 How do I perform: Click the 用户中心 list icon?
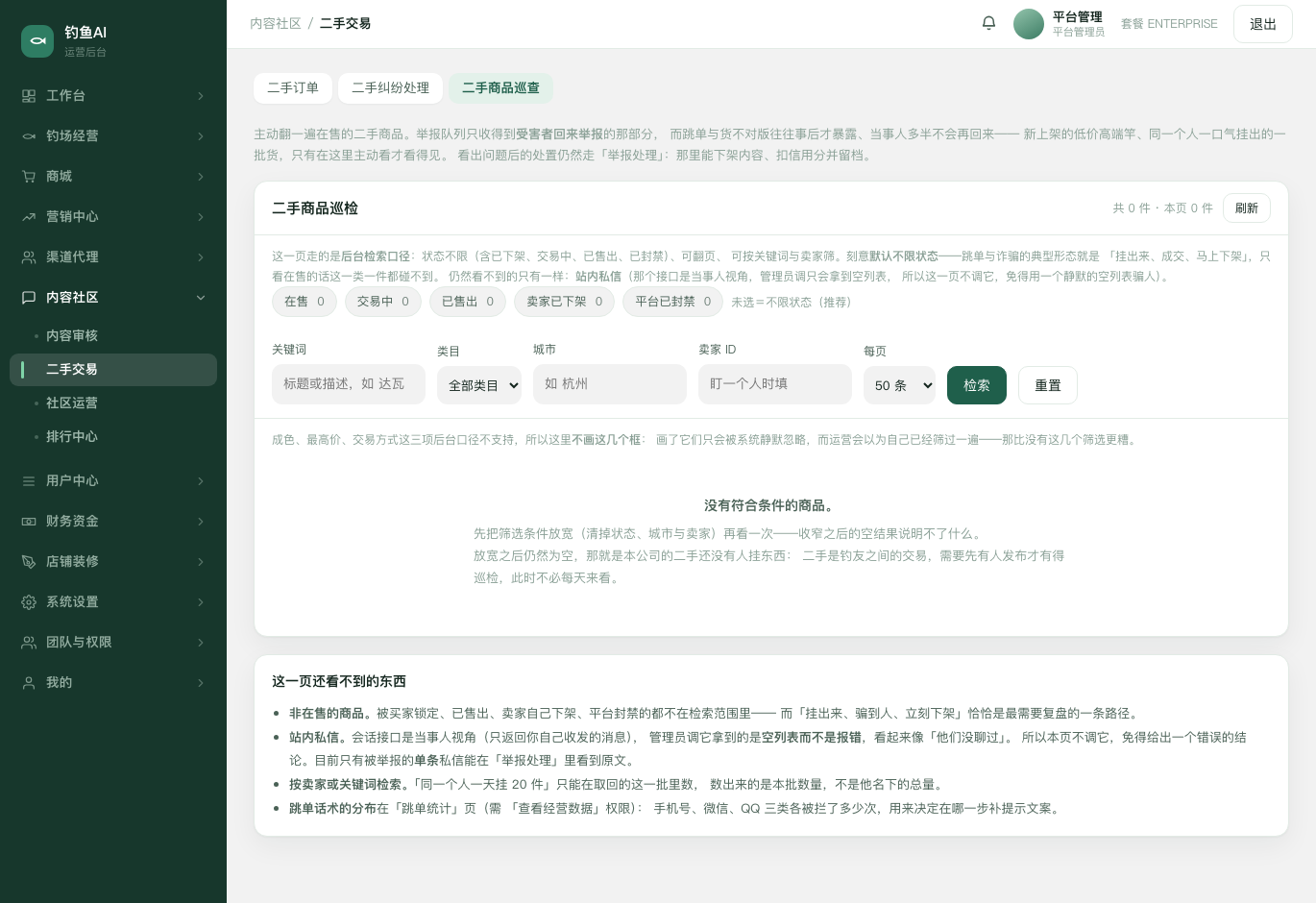click(x=29, y=481)
